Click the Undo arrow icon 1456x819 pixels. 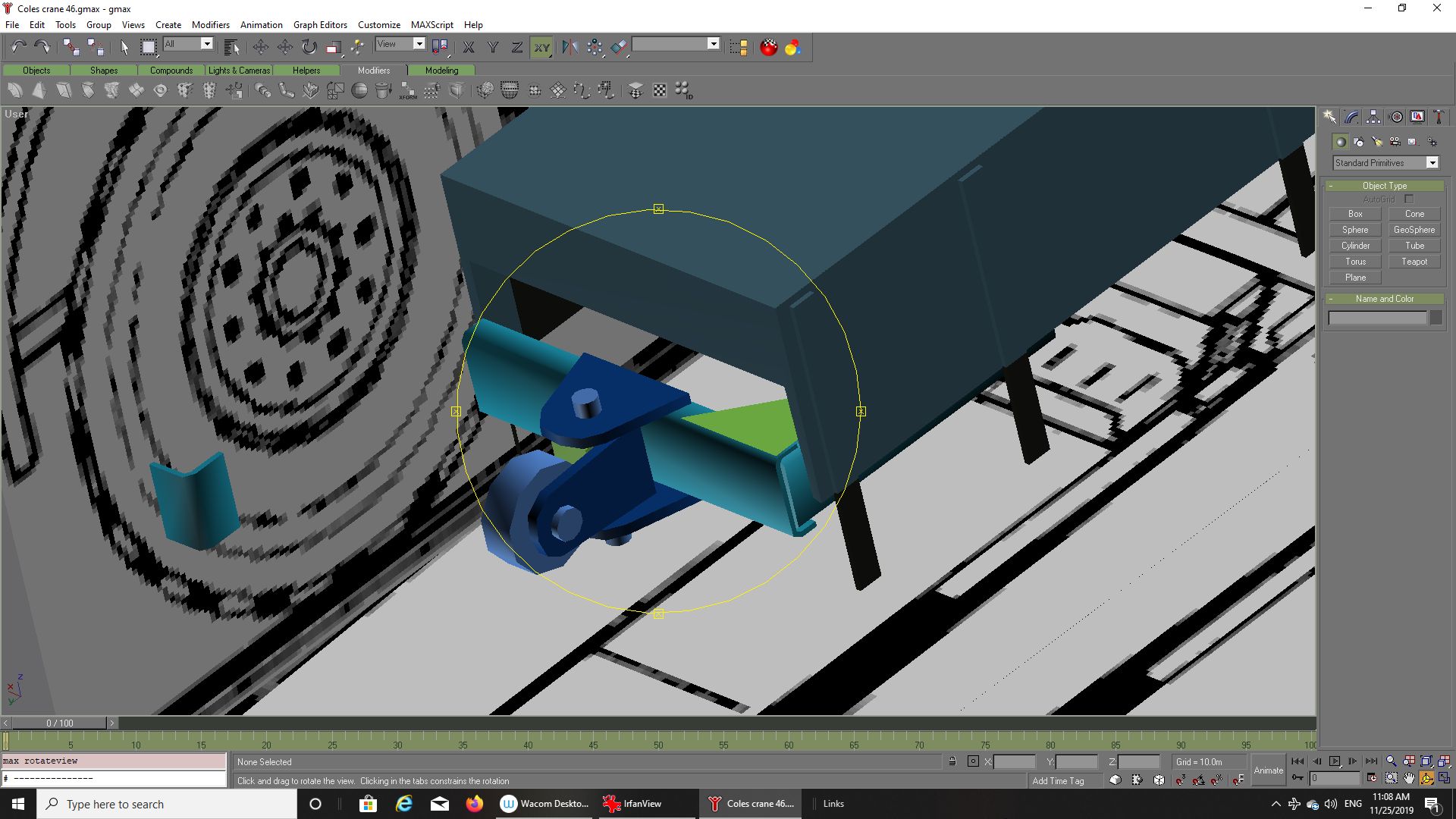(x=18, y=47)
